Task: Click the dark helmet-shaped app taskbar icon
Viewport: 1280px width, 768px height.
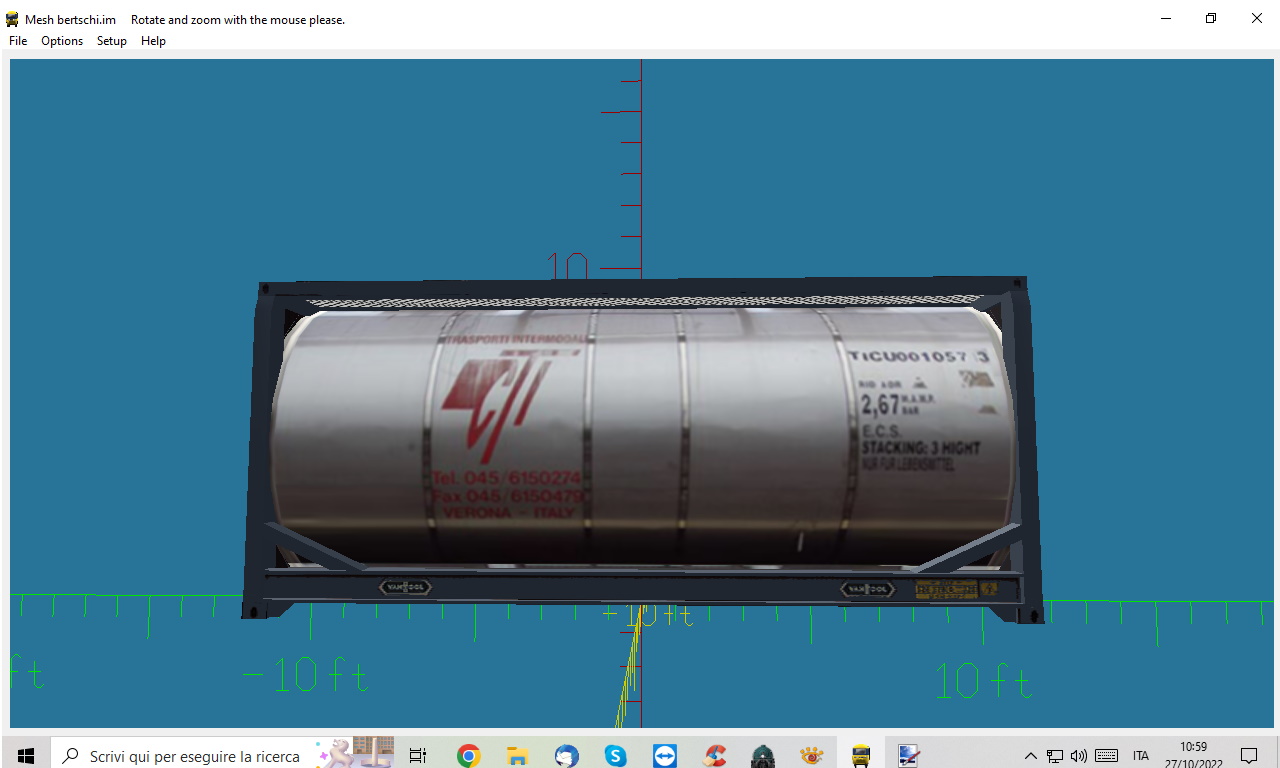Action: (763, 756)
